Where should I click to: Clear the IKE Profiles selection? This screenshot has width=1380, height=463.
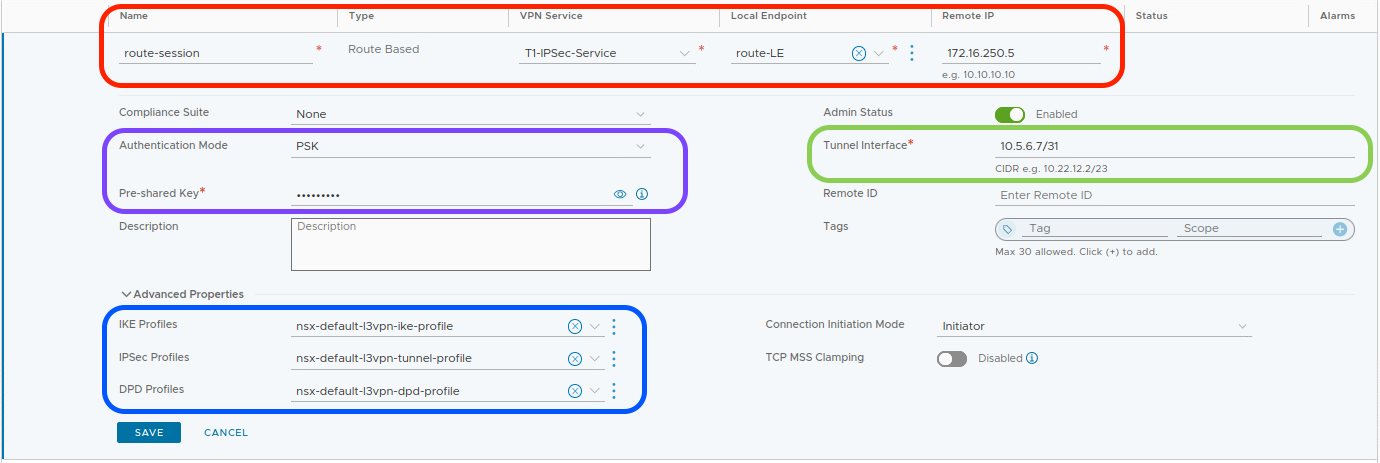575,326
